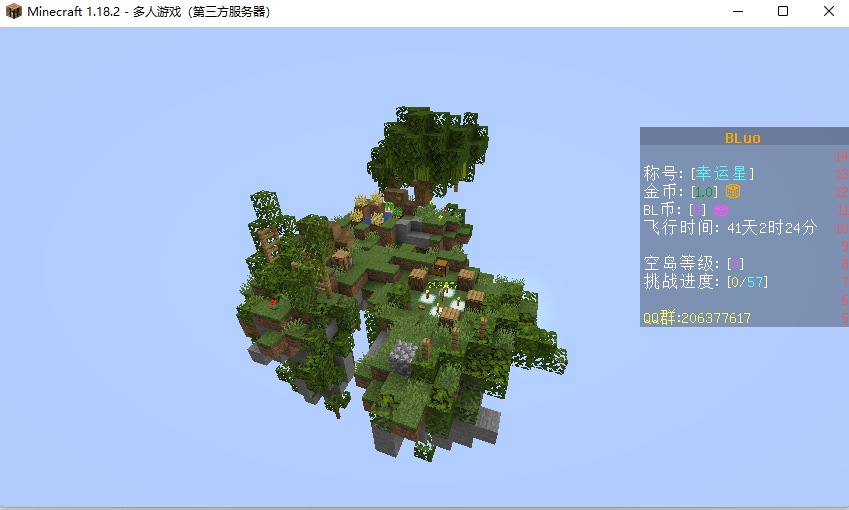Image resolution: width=849 pixels, height=510 pixels.
Task: Maximize the Minecraft window
Action: click(783, 11)
